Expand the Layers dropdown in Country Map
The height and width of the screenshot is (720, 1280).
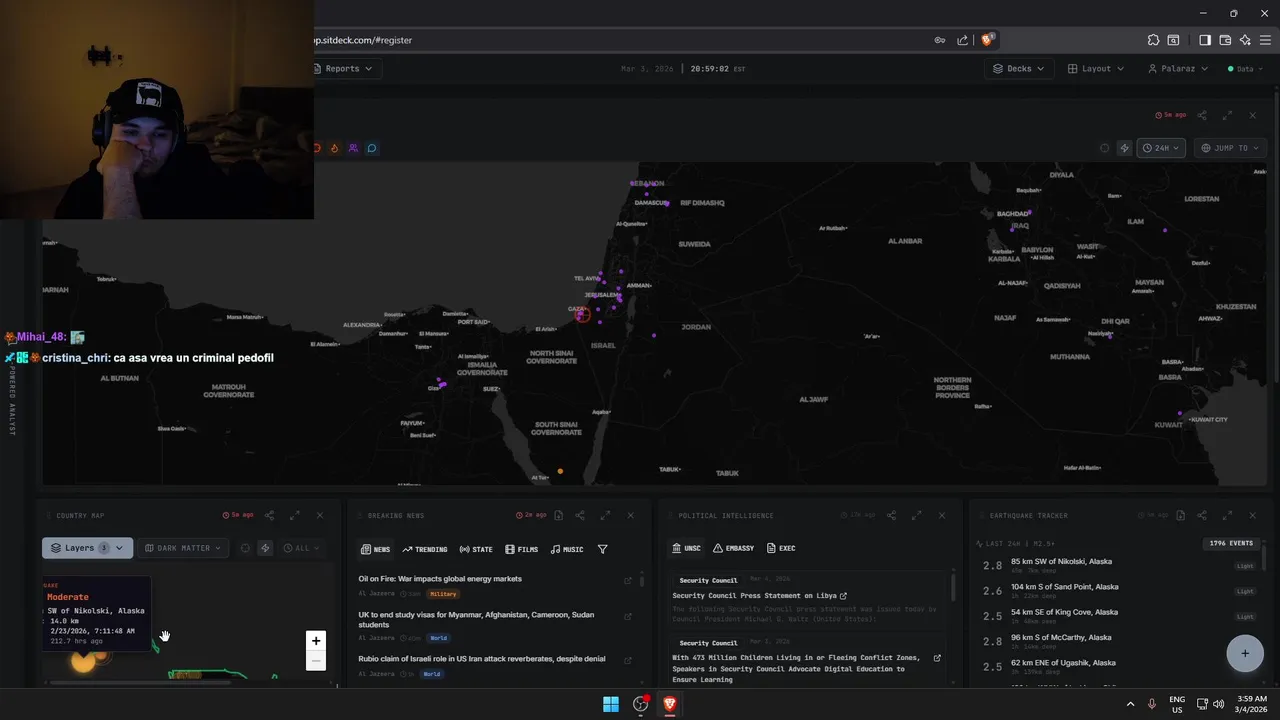click(87, 548)
